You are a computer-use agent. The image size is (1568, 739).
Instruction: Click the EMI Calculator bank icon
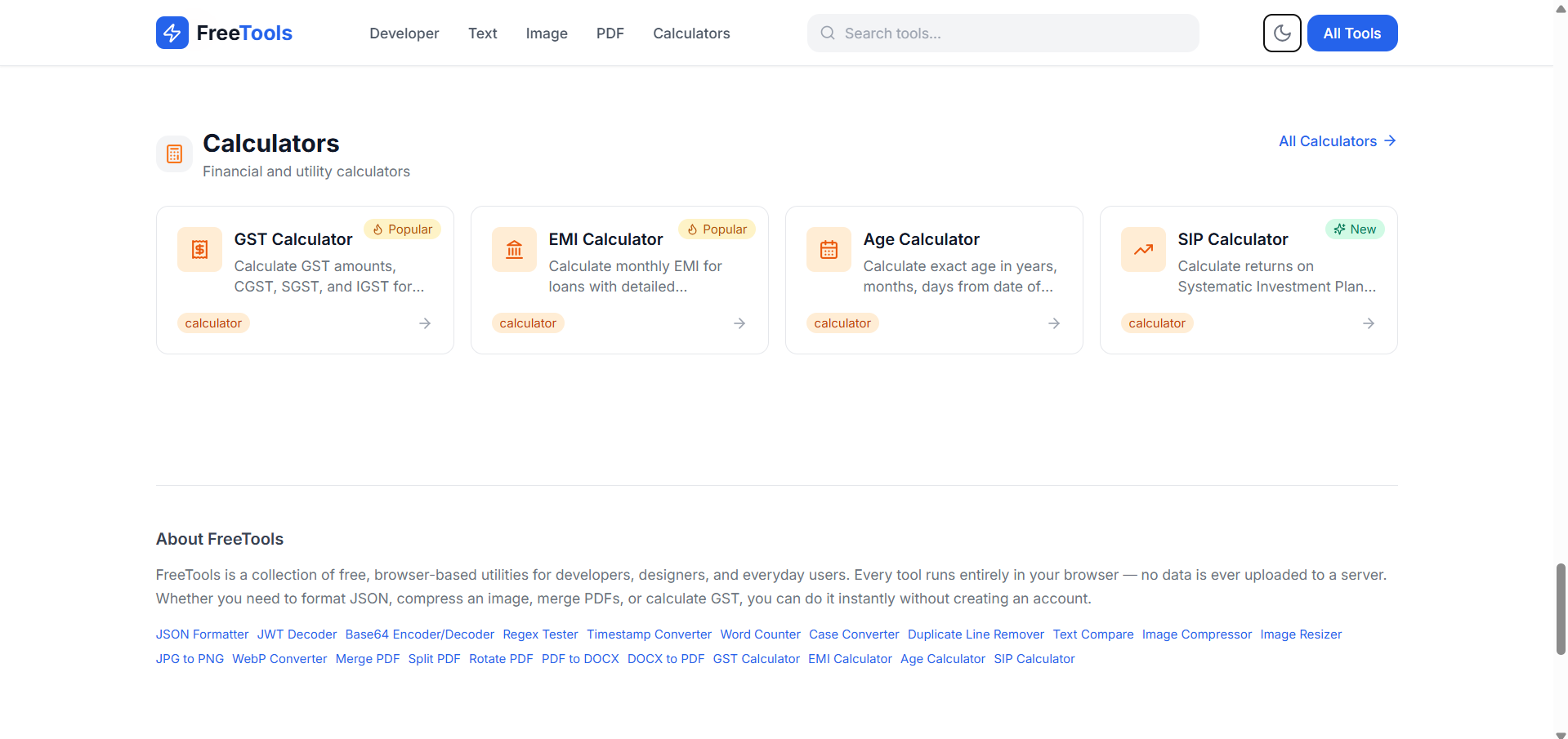514,249
